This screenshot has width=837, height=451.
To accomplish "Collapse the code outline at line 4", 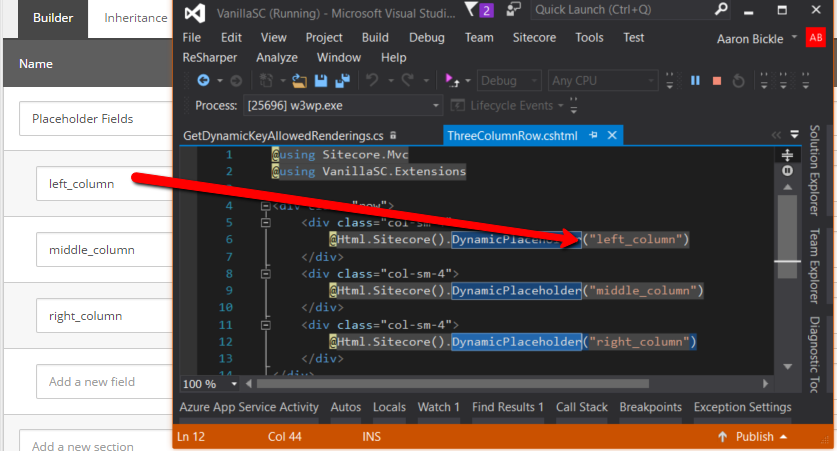I will (265, 205).
